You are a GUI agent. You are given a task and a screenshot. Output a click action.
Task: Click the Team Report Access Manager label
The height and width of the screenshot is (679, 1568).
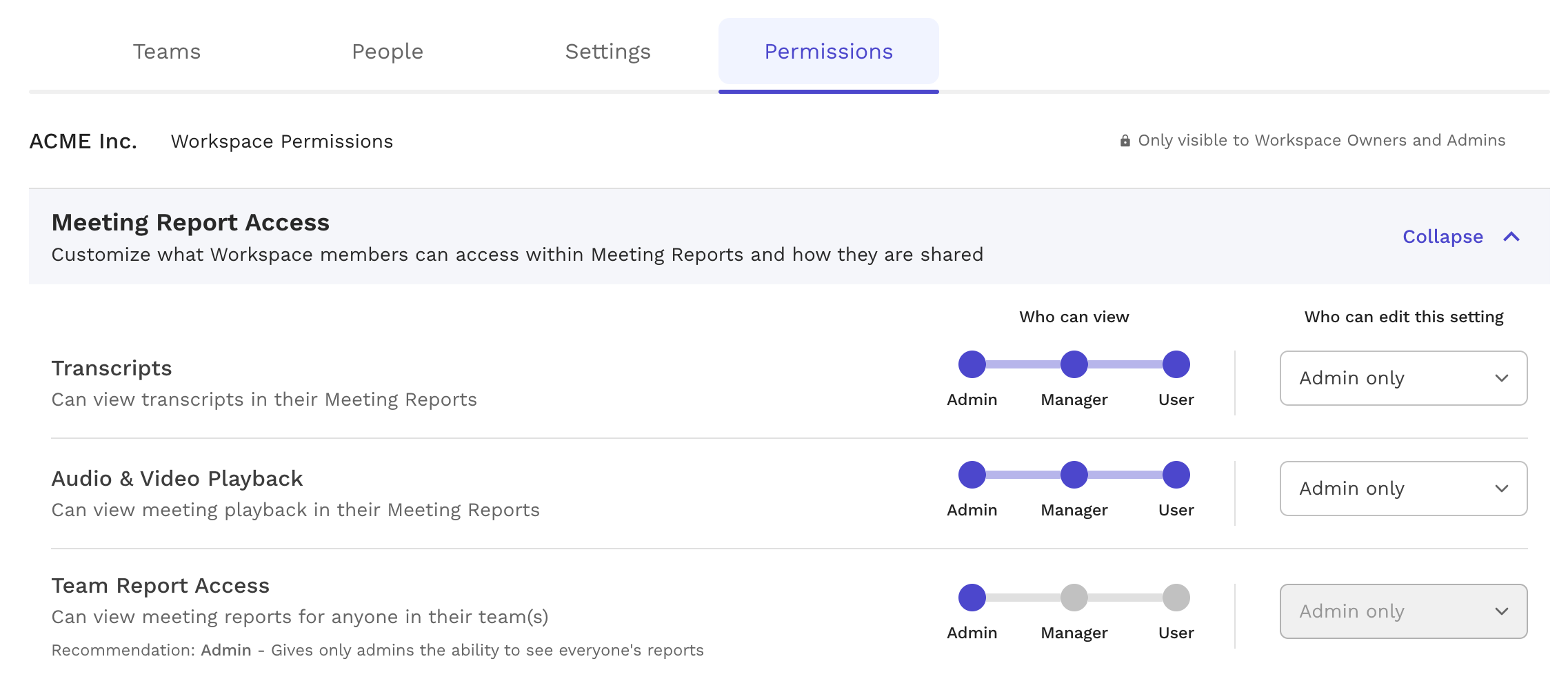click(1074, 633)
